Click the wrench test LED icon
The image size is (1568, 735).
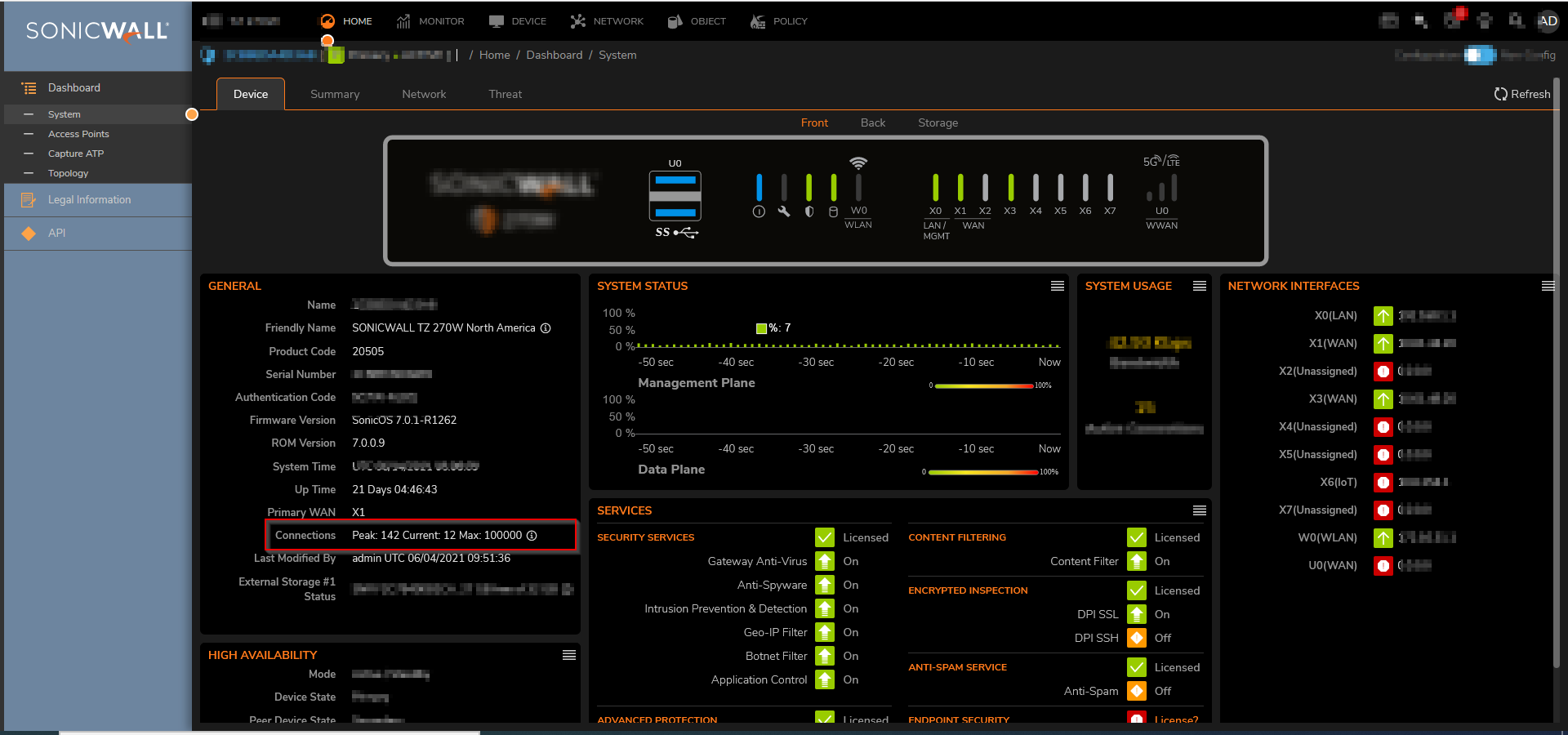784,212
